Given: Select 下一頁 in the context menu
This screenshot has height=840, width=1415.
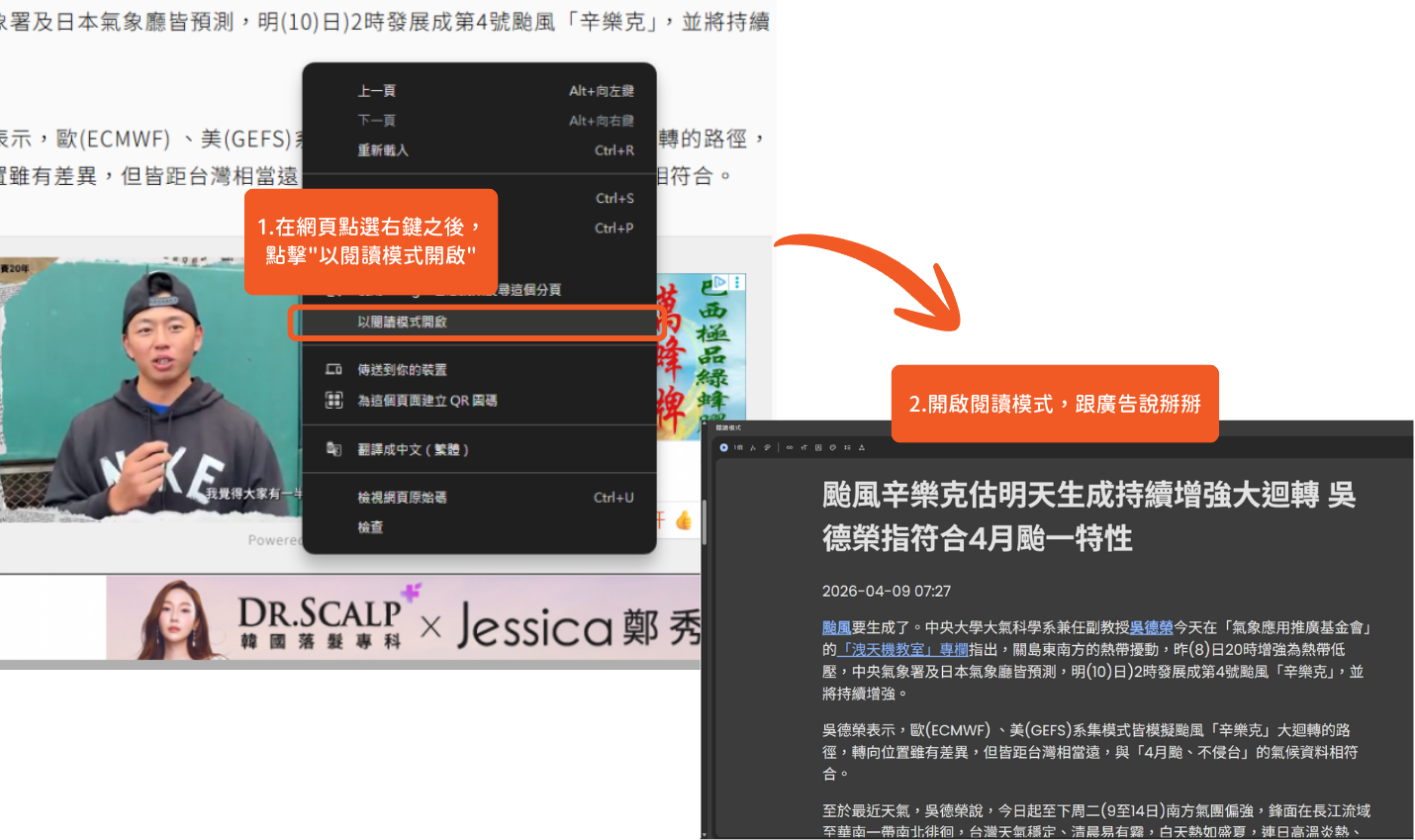Looking at the screenshot, I should point(479,121).
